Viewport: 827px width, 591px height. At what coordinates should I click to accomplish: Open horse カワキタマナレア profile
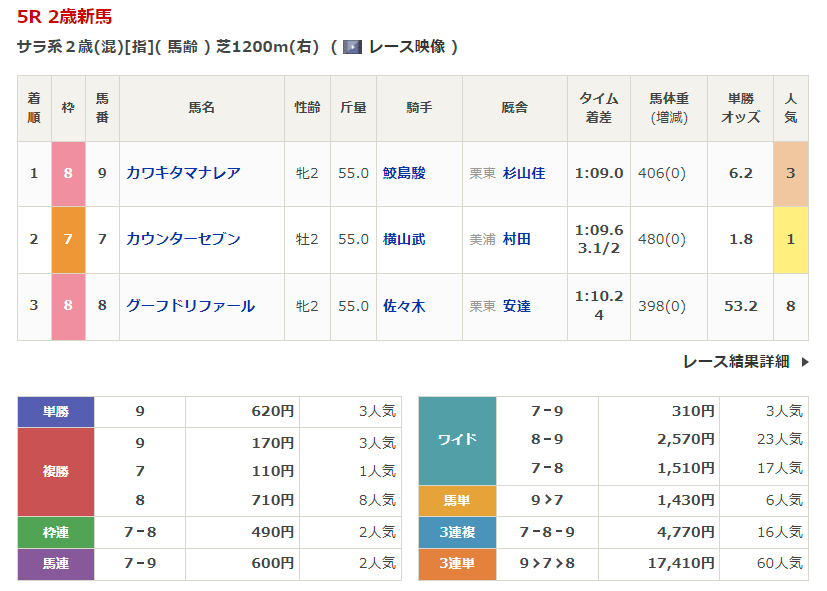point(183,173)
